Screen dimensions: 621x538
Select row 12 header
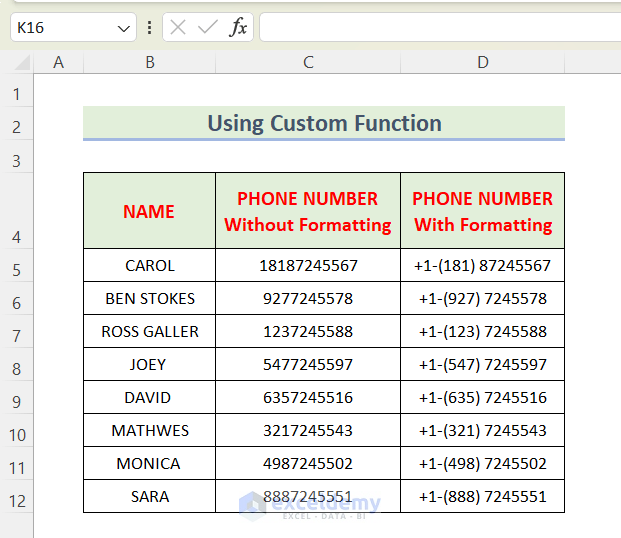[x=17, y=496]
